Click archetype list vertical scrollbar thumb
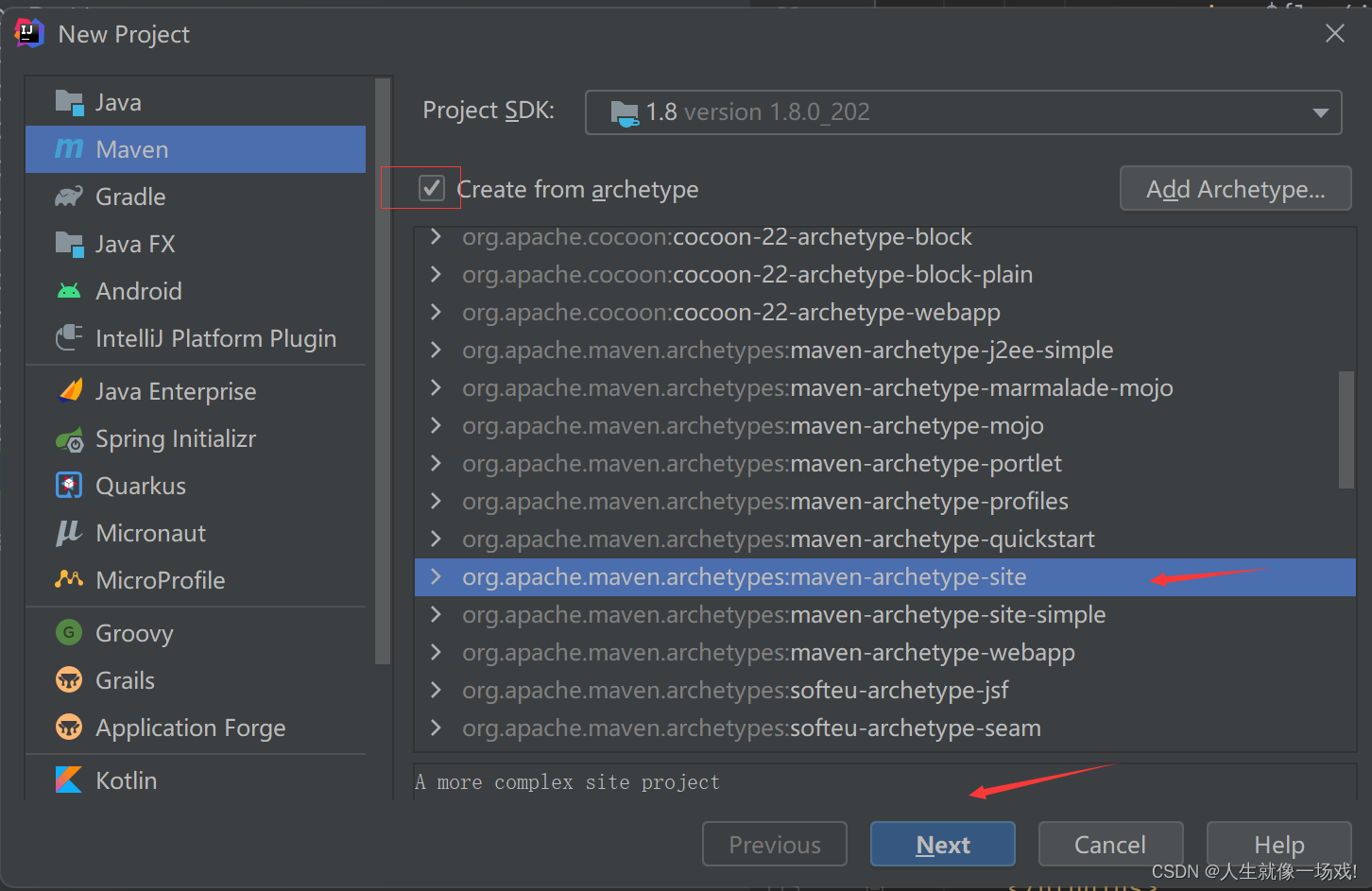The height and width of the screenshot is (891, 1372). pos(1346,430)
